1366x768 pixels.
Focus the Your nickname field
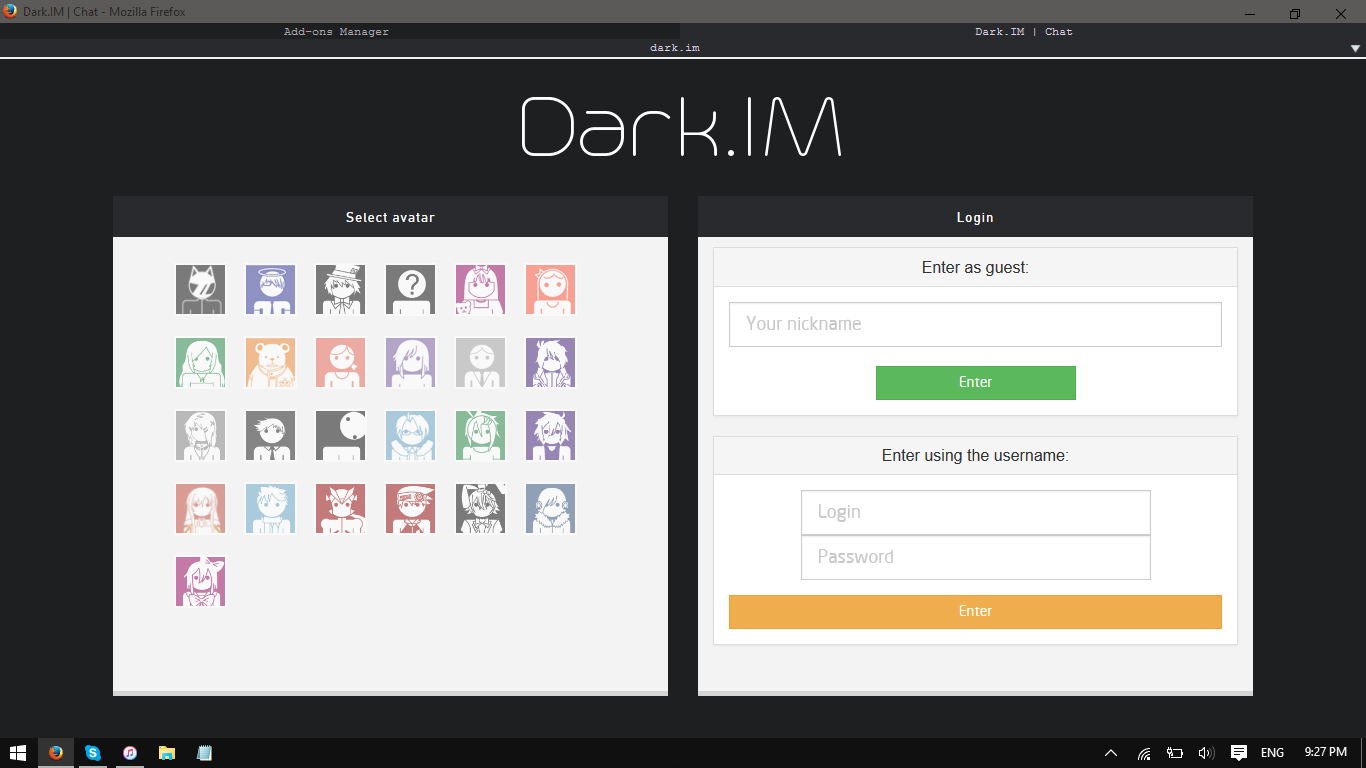[x=975, y=324]
